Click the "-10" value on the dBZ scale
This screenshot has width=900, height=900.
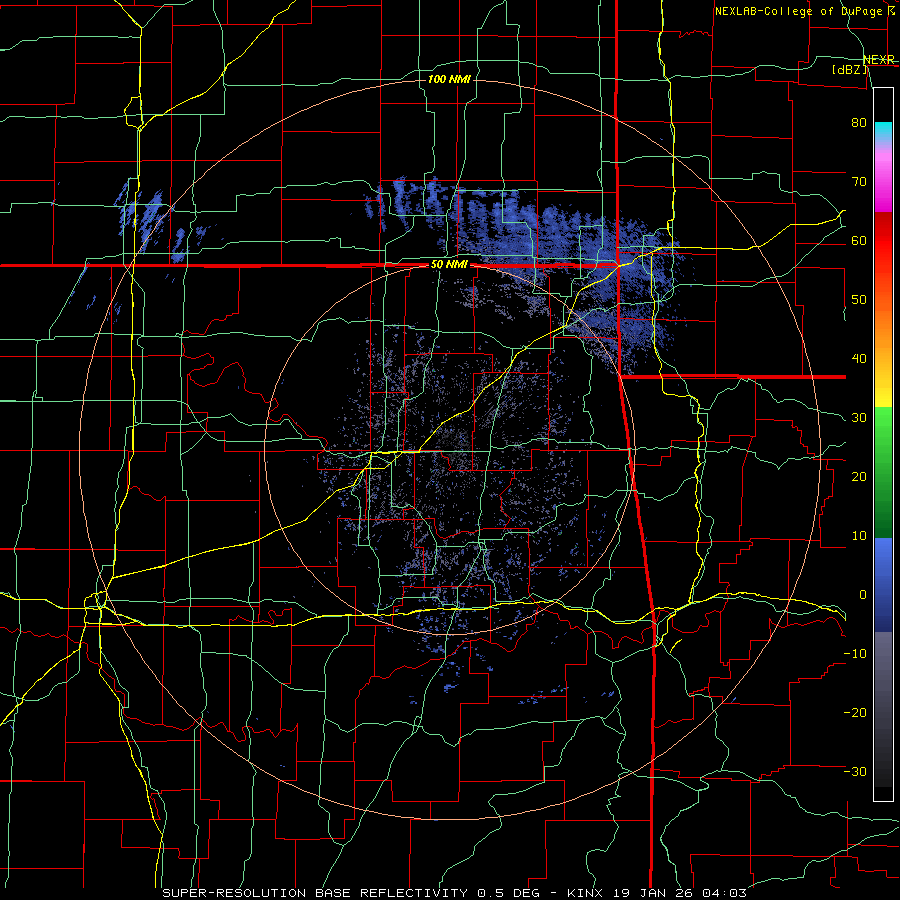[x=855, y=654]
